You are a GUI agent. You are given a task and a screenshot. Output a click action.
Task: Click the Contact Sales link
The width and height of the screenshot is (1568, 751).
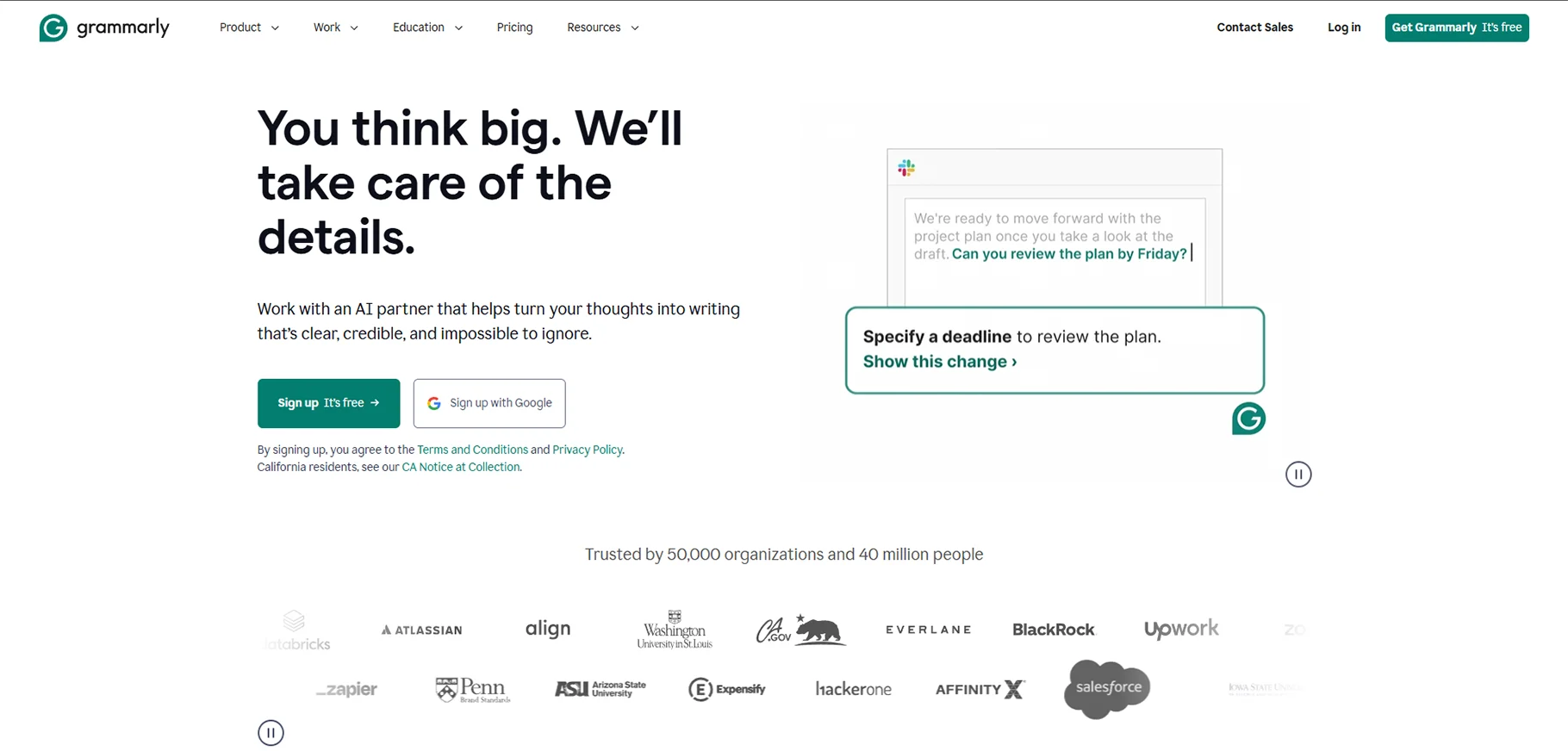click(x=1254, y=28)
